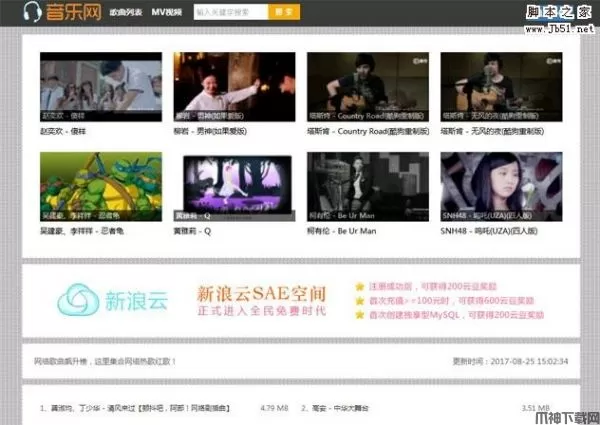Click the headphones logo icon
600x425 pixels.
(32, 11)
